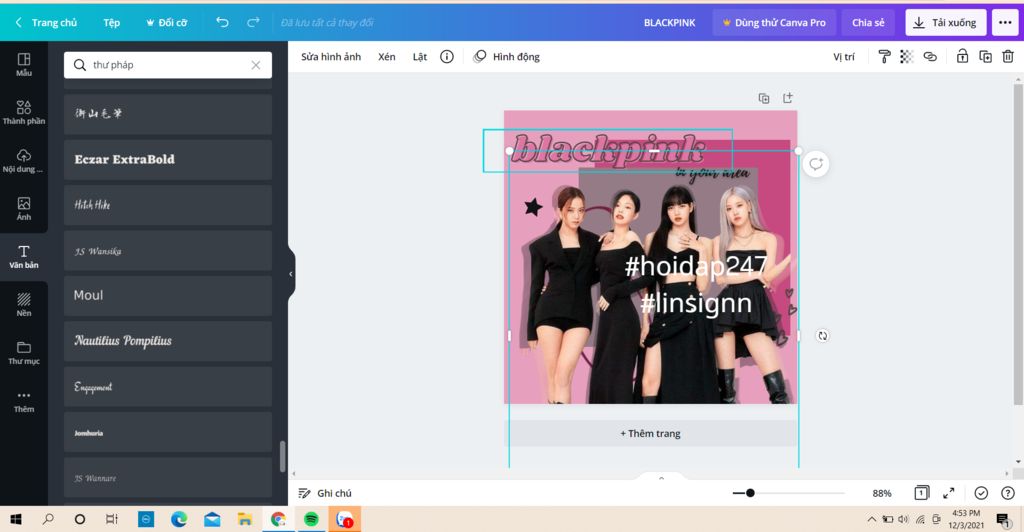Click Sửa hình ảnh edit image
The width and height of the screenshot is (1024, 532).
pyautogui.click(x=331, y=57)
